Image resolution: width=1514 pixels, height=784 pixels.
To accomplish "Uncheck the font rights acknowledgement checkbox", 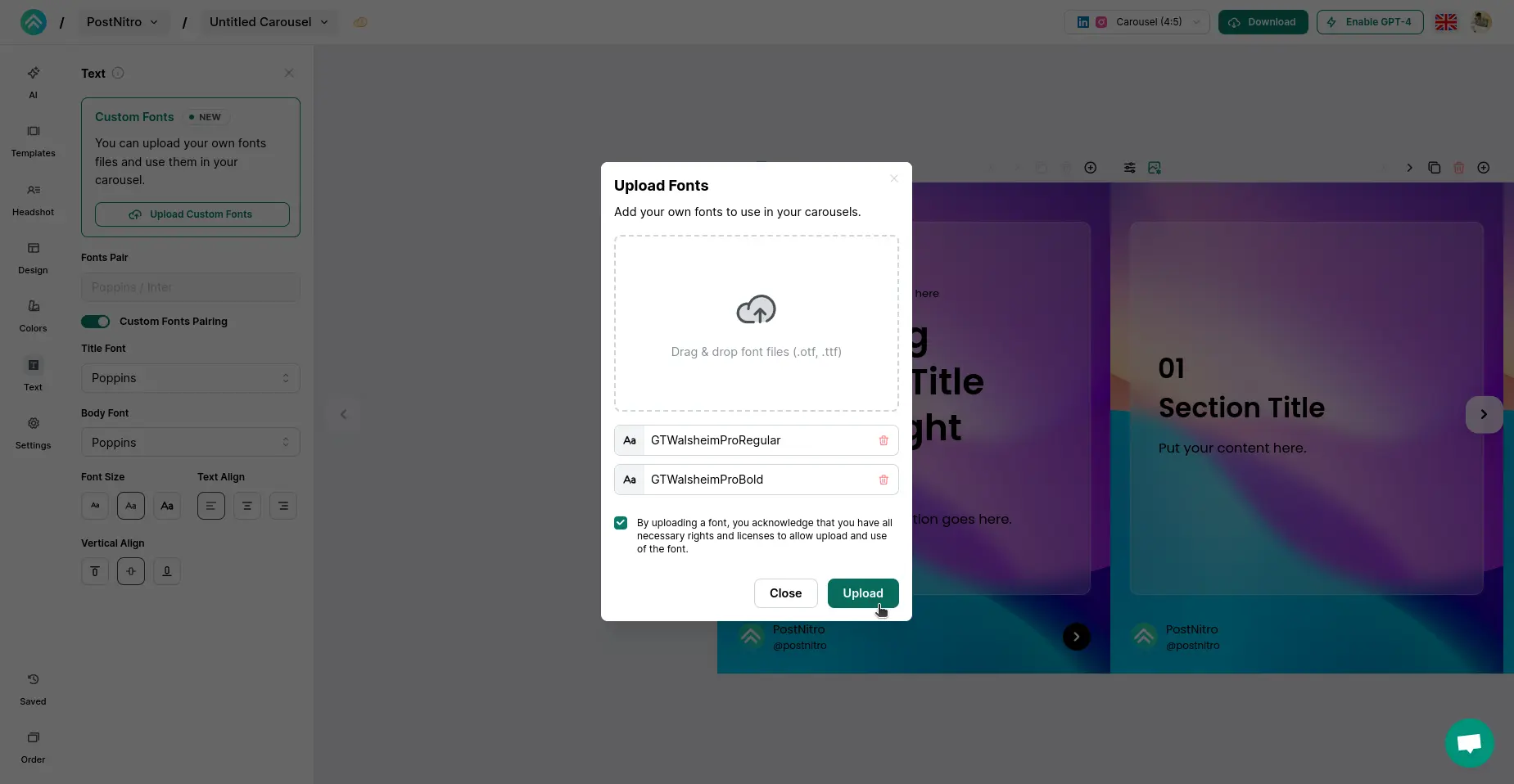I will (621, 522).
